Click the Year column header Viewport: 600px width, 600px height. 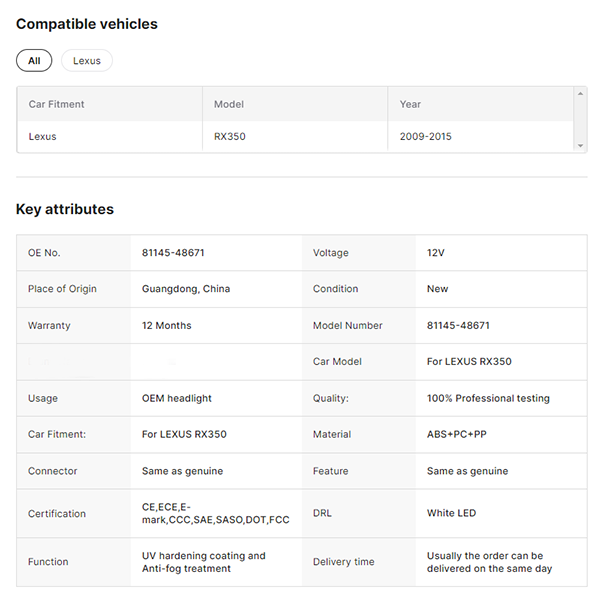(410, 104)
